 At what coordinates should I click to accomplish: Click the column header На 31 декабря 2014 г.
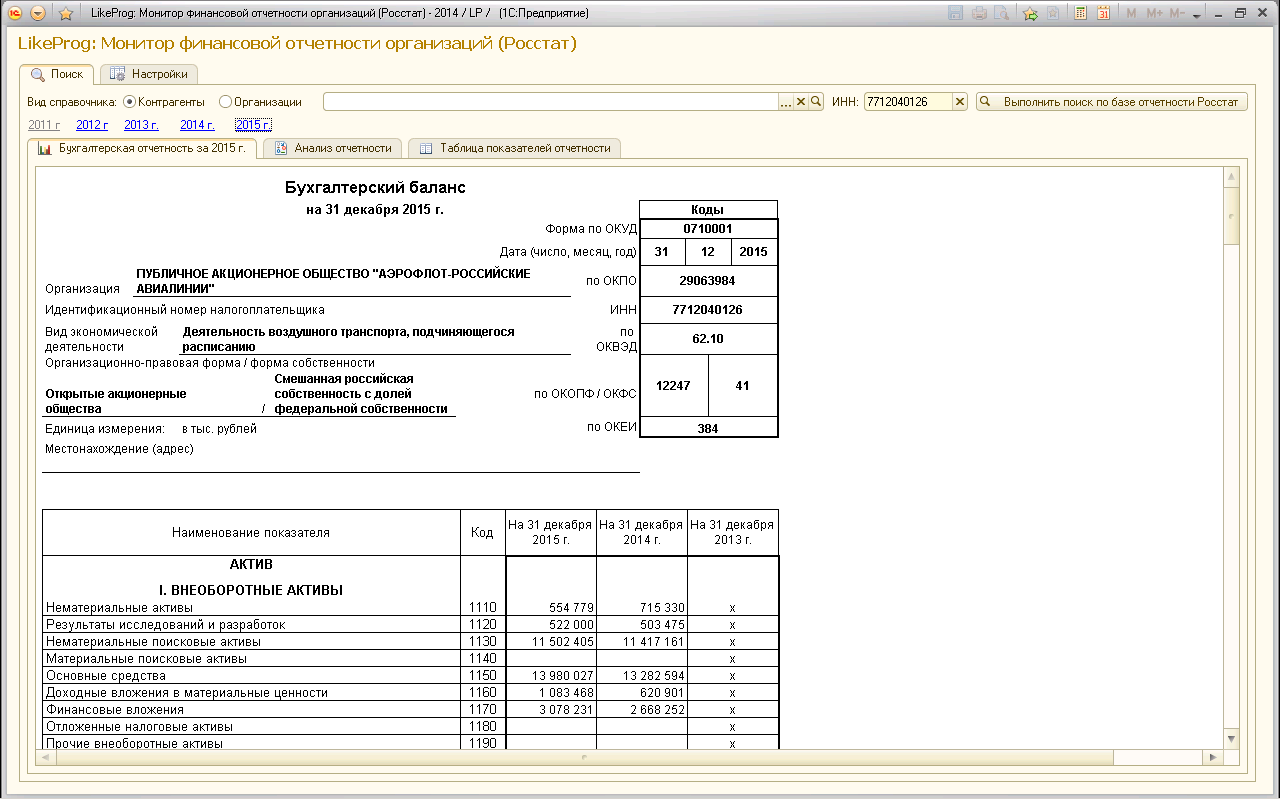642,532
